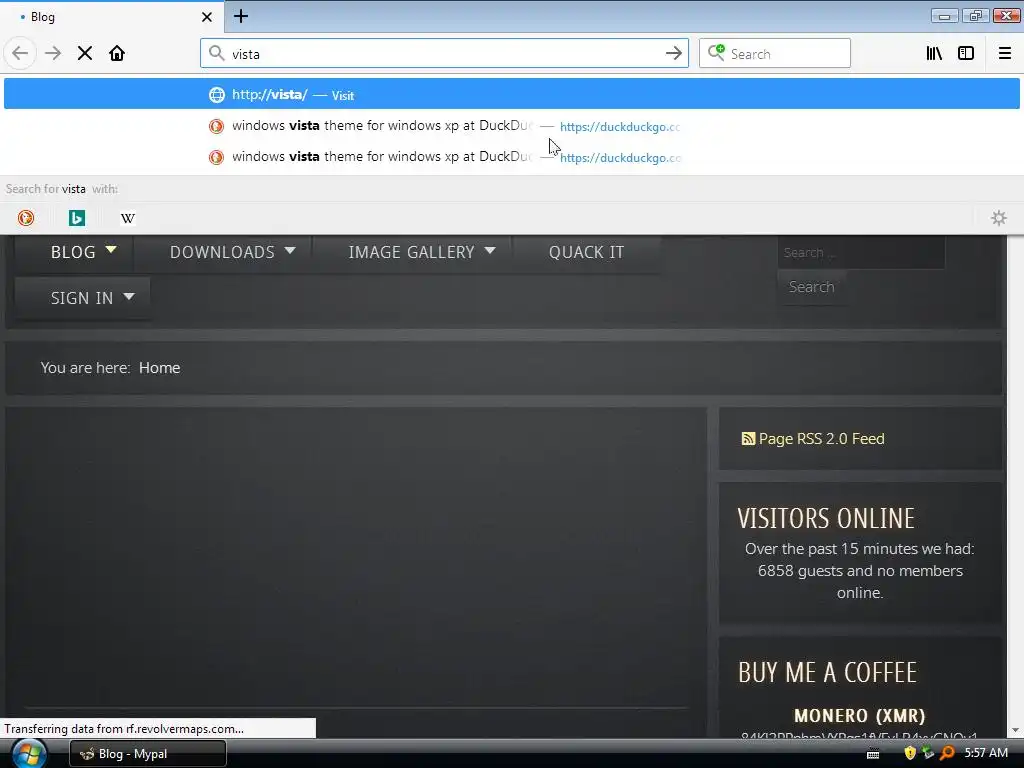Focus the site search text field
Viewport: 1024px width, 768px height.
[861, 253]
